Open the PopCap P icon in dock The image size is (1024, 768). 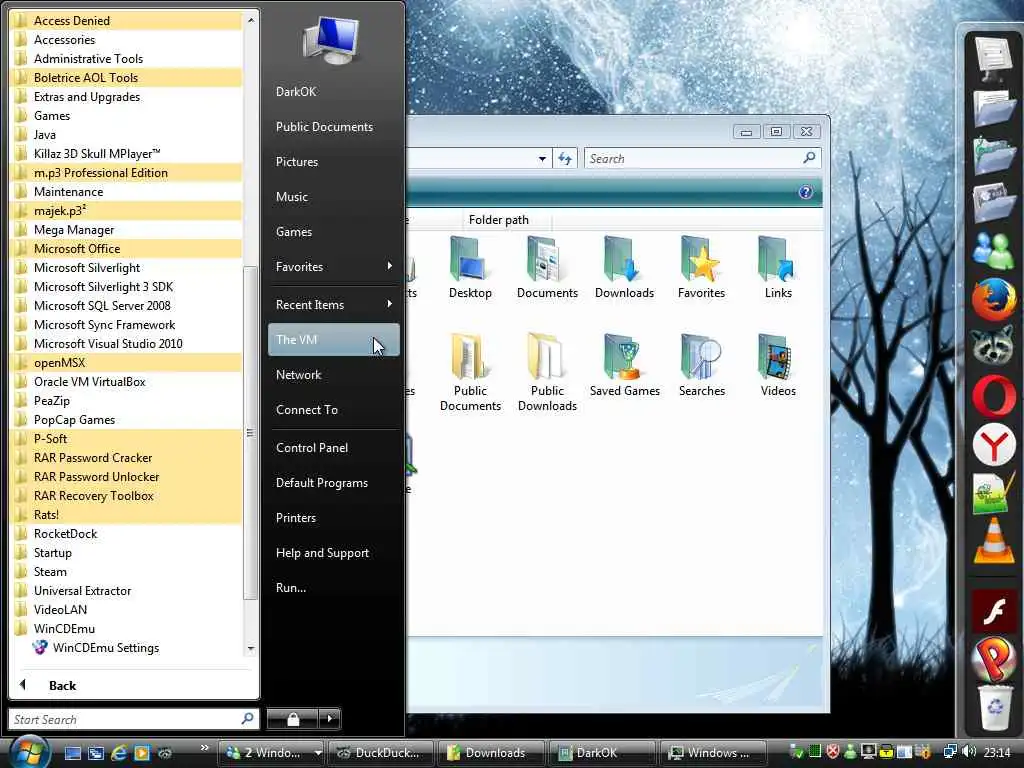(x=993, y=658)
